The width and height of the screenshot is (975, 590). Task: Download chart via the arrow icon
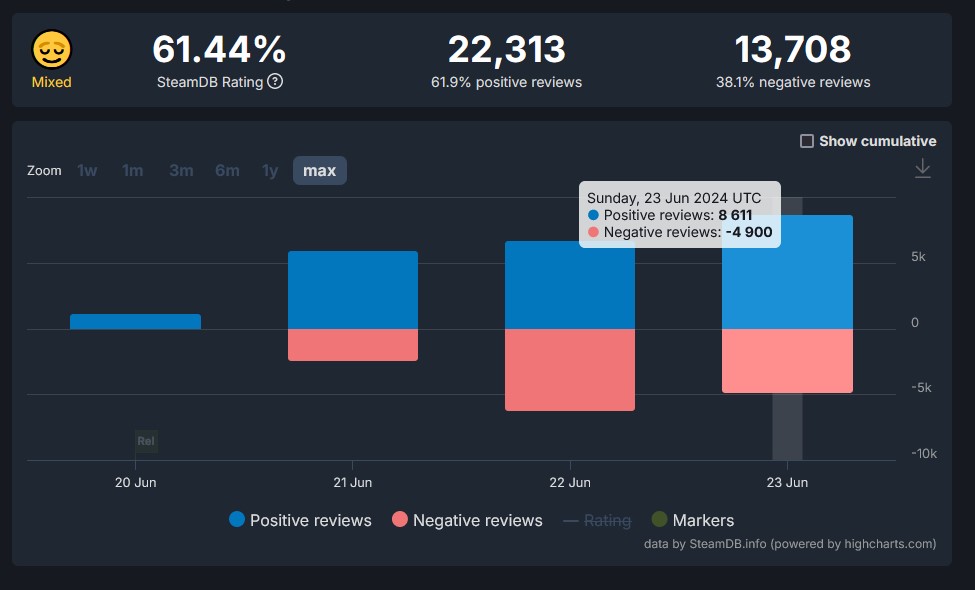922,169
